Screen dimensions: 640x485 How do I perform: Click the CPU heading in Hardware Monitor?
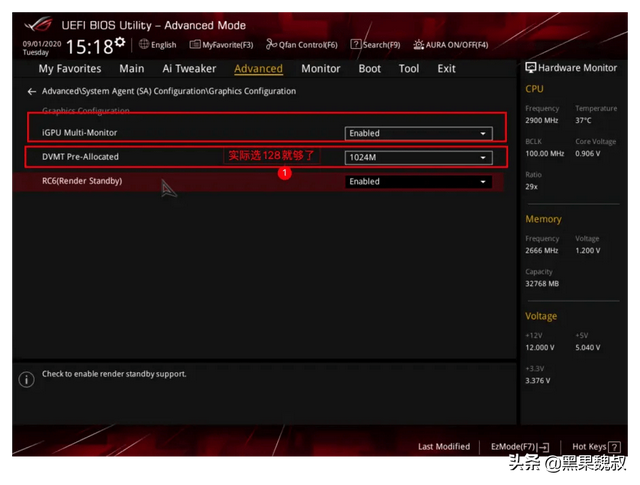(x=534, y=89)
